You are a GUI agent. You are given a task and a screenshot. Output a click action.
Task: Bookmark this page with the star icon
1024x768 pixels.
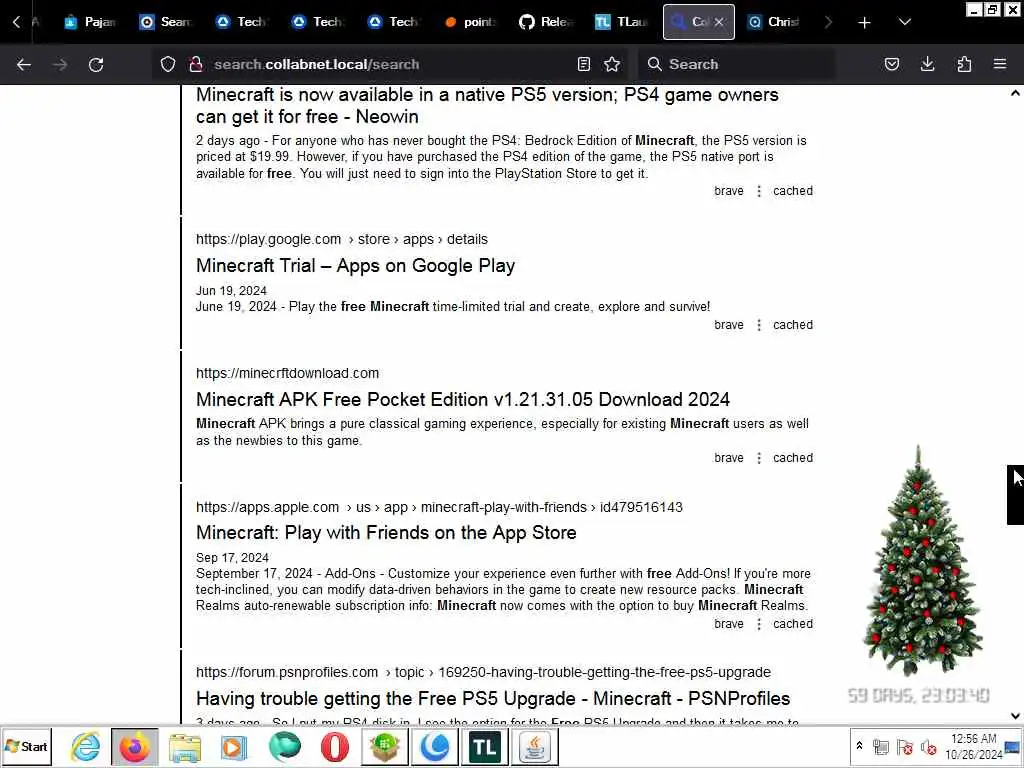click(612, 64)
